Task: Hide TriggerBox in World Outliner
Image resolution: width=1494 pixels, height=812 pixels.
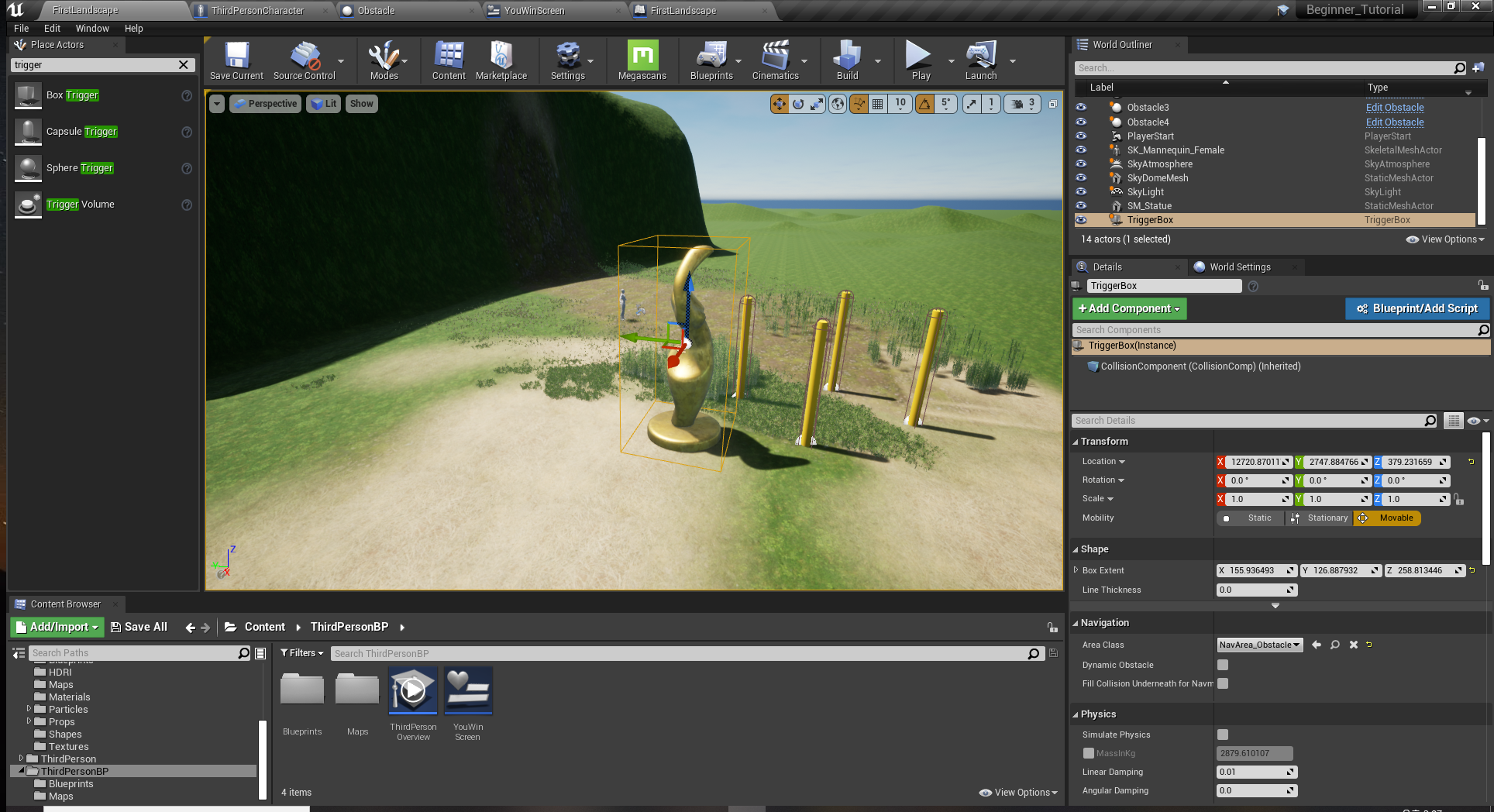Action: point(1081,220)
